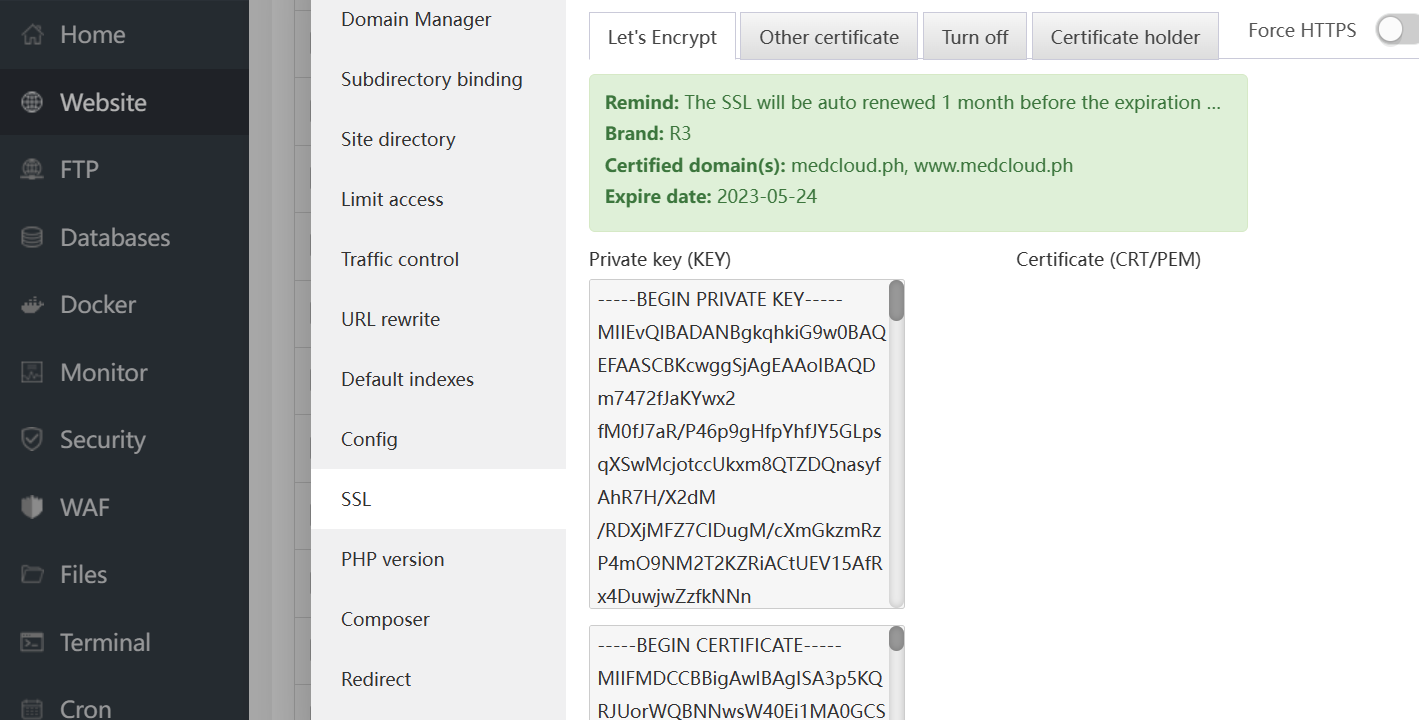The image size is (1419, 720).
Task: Select the Turn off tab
Action: (x=975, y=37)
